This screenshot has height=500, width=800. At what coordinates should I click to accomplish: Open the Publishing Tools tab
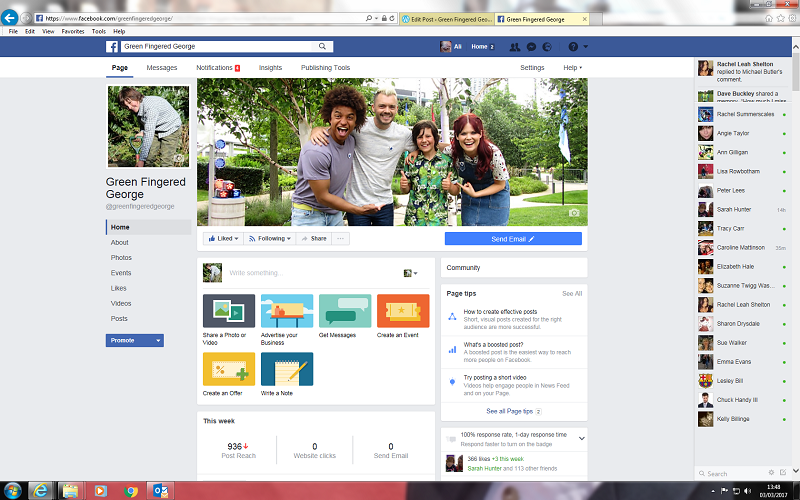pyautogui.click(x=325, y=68)
